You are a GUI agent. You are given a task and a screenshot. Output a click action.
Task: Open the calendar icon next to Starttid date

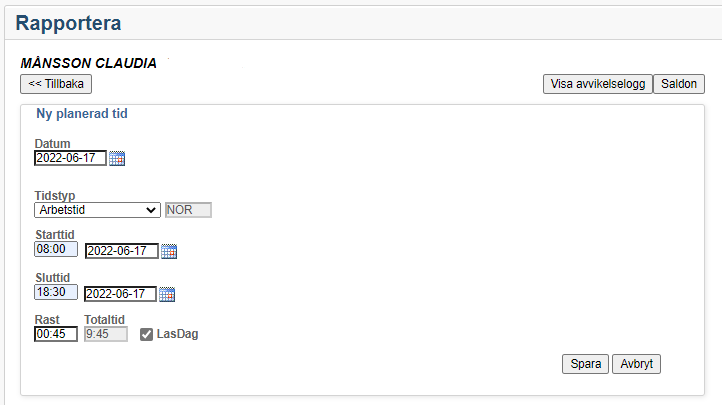coord(169,251)
